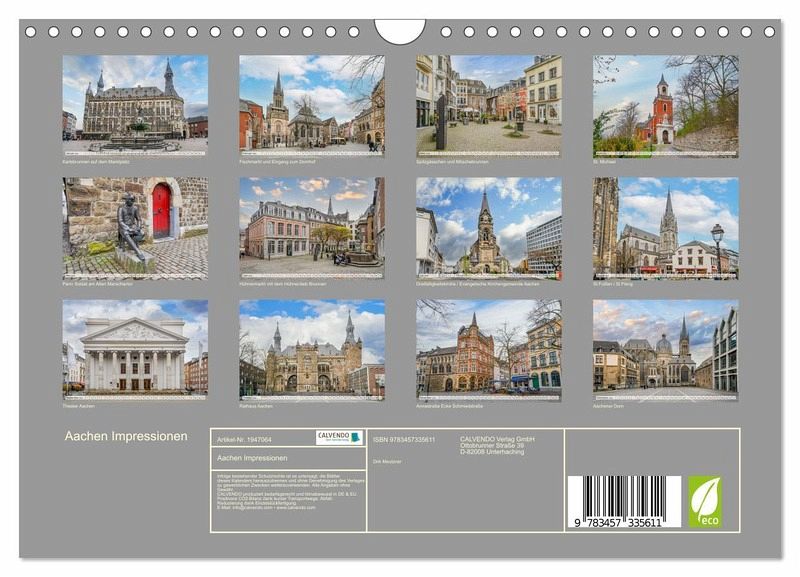The image size is (800, 577).
Task: Open the Rathaus Aachen photo
Action: point(312,350)
